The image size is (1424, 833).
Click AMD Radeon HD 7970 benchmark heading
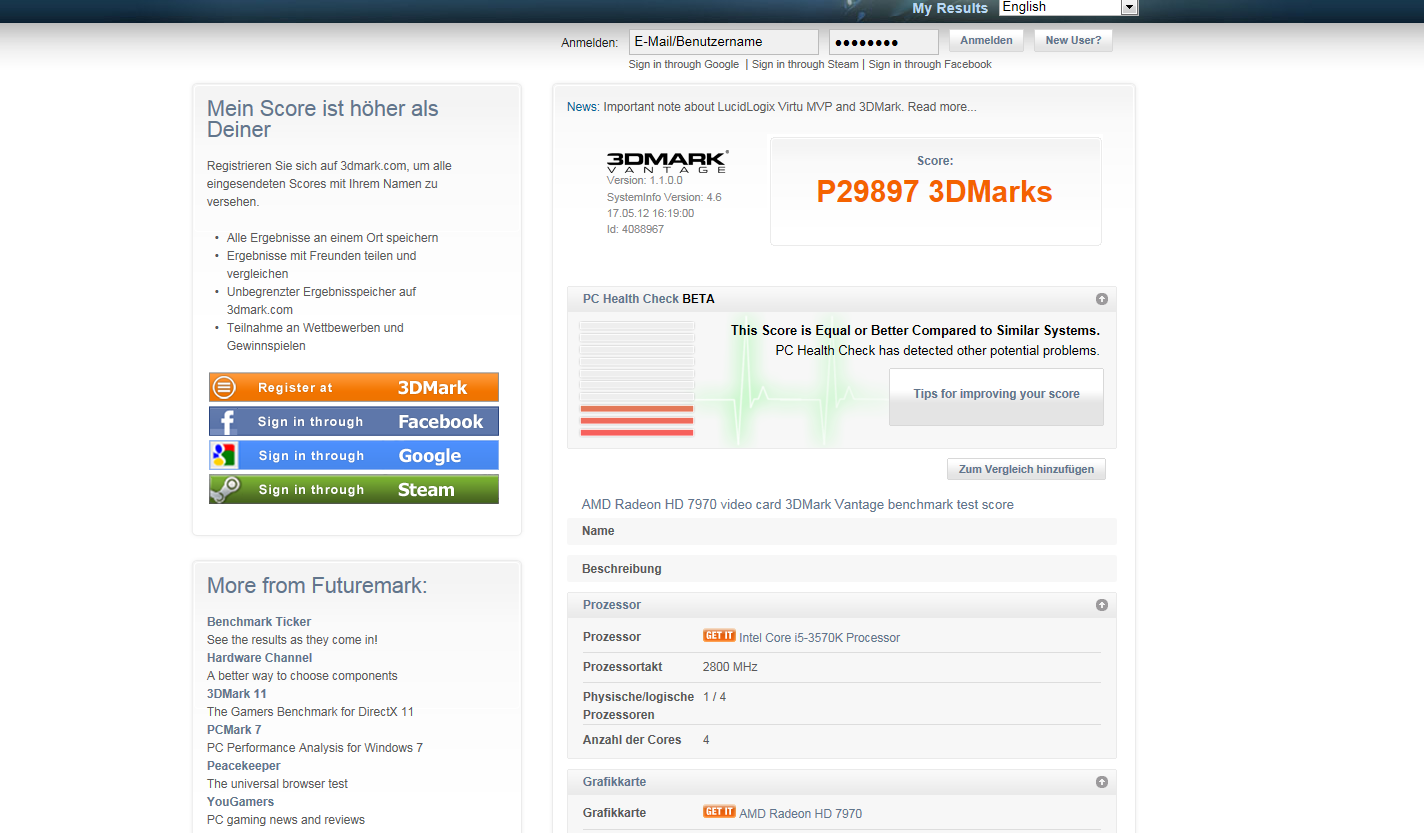point(798,505)
